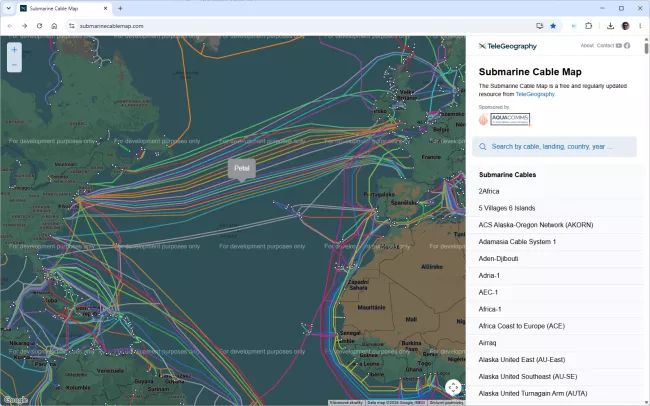Open a new browser tab
Image resolution: width=650 pixels, height=406 pixels.
pyautogui.click(x=120, y=8)
